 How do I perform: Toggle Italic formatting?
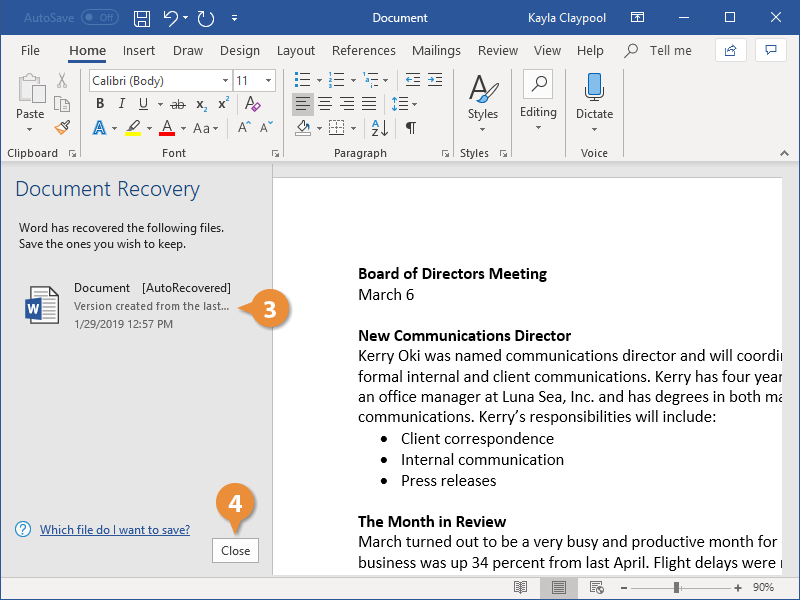click(x=121, y=104)
